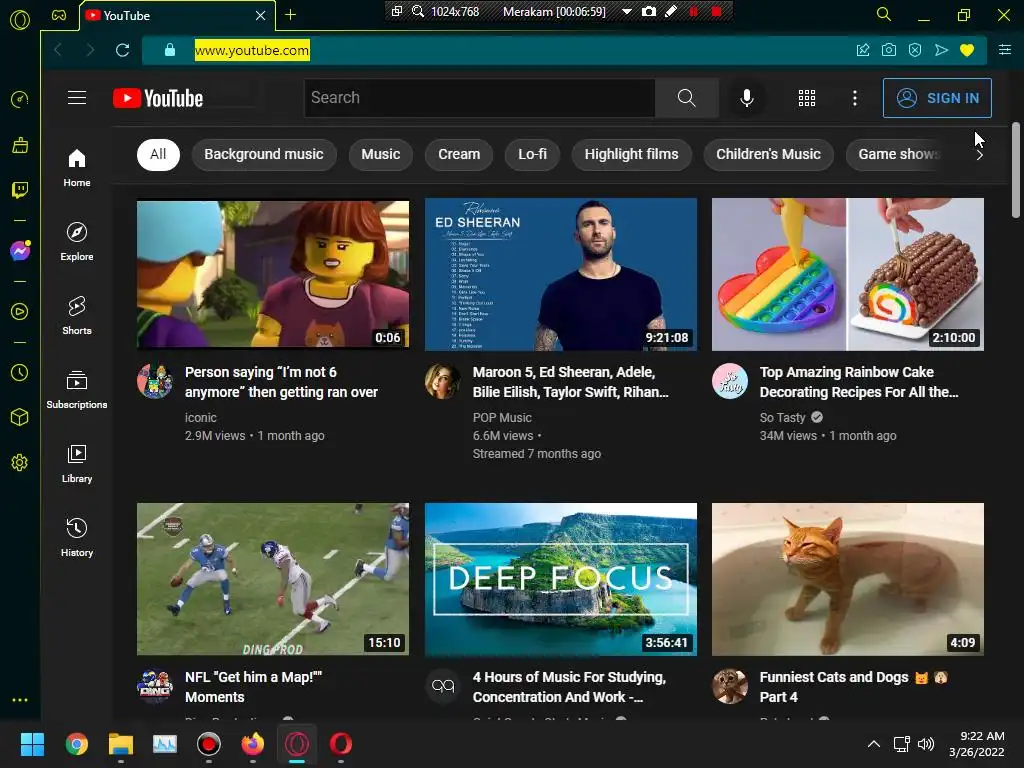Screen dimensions: 1024x768
Task: Open the YouTube apps grid icon
Action: click(807, 98)
